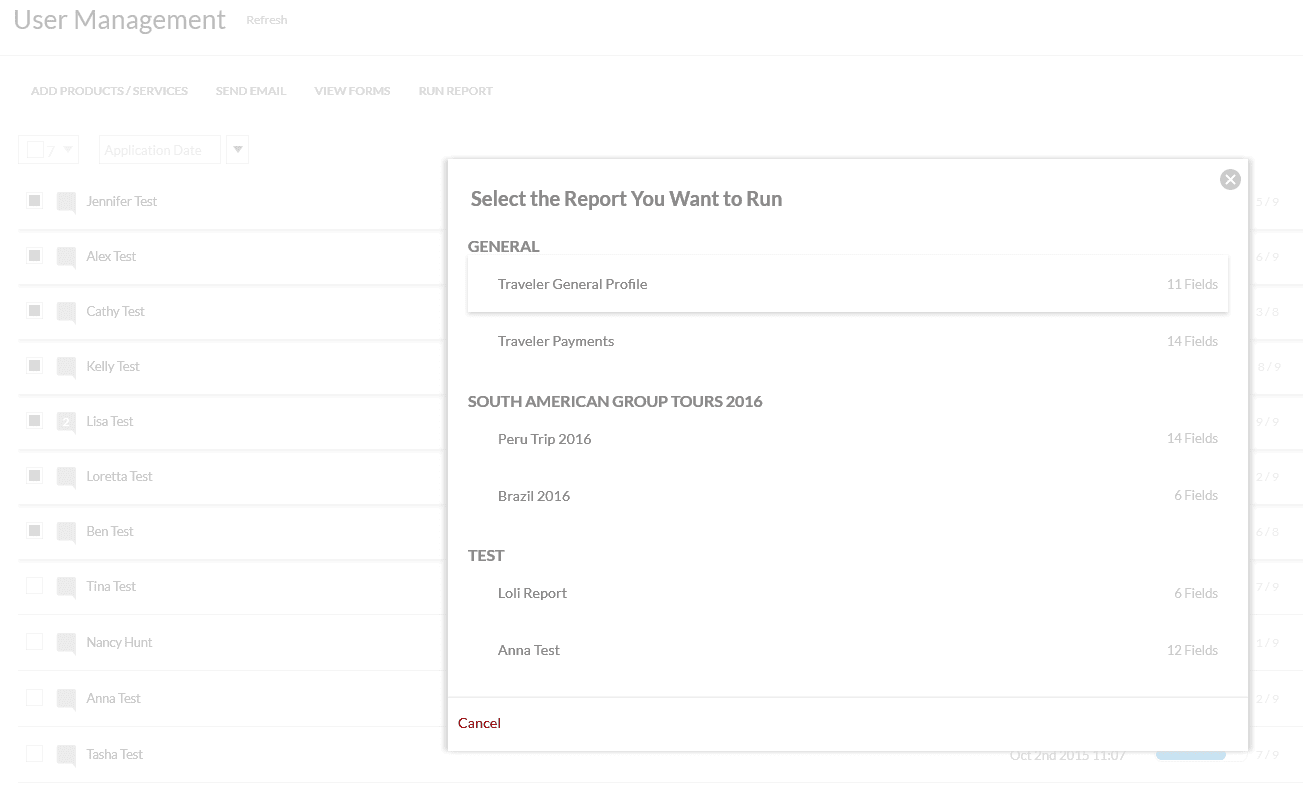Open the comment icon for Alex Test

tap(66, 257)
